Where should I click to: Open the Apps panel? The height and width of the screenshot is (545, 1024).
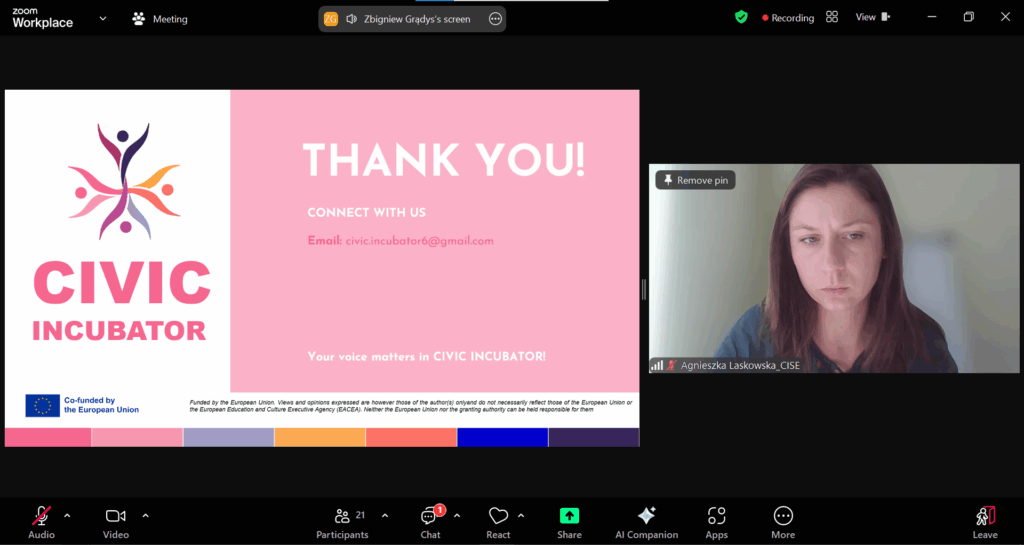pos(716,516)
